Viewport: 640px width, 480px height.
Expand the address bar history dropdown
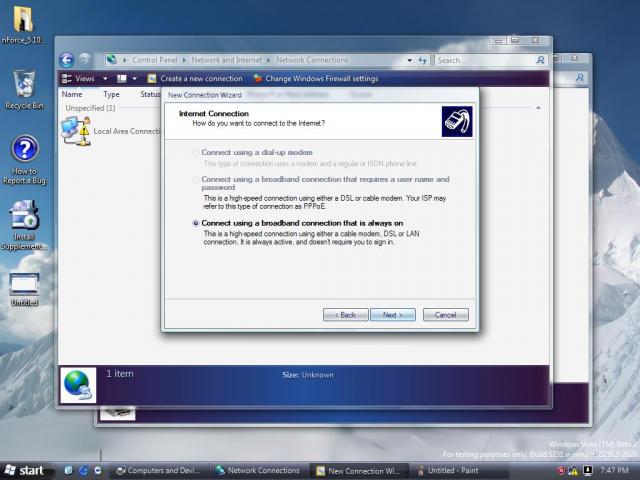[409, 60]
